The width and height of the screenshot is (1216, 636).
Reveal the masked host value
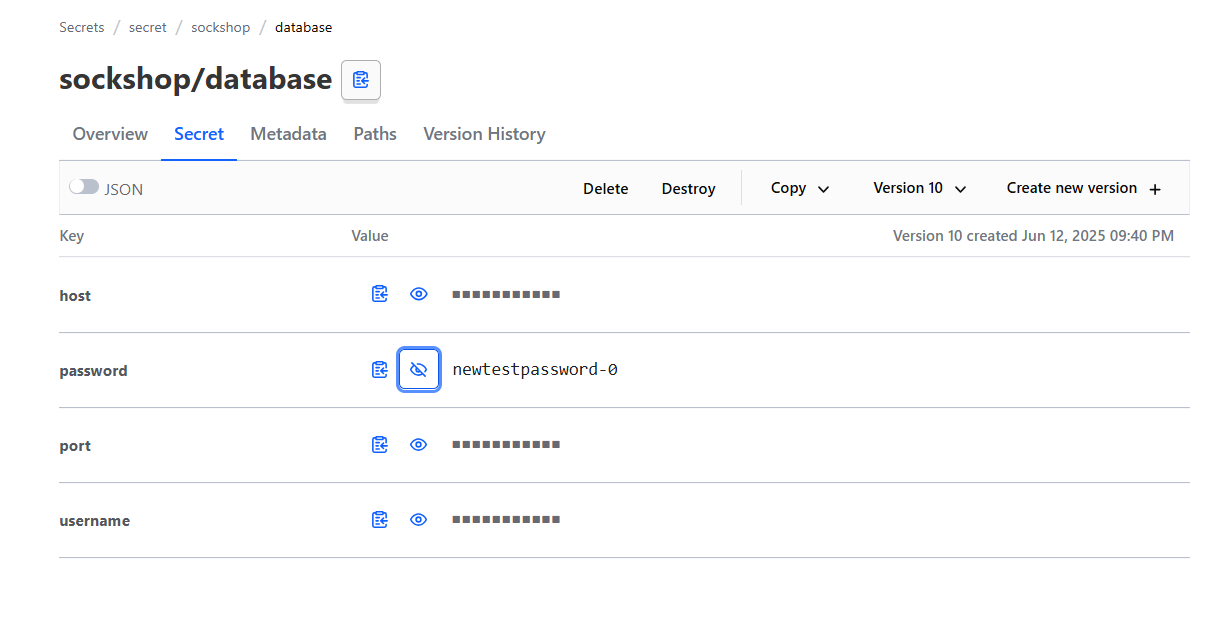coord(419,294)
